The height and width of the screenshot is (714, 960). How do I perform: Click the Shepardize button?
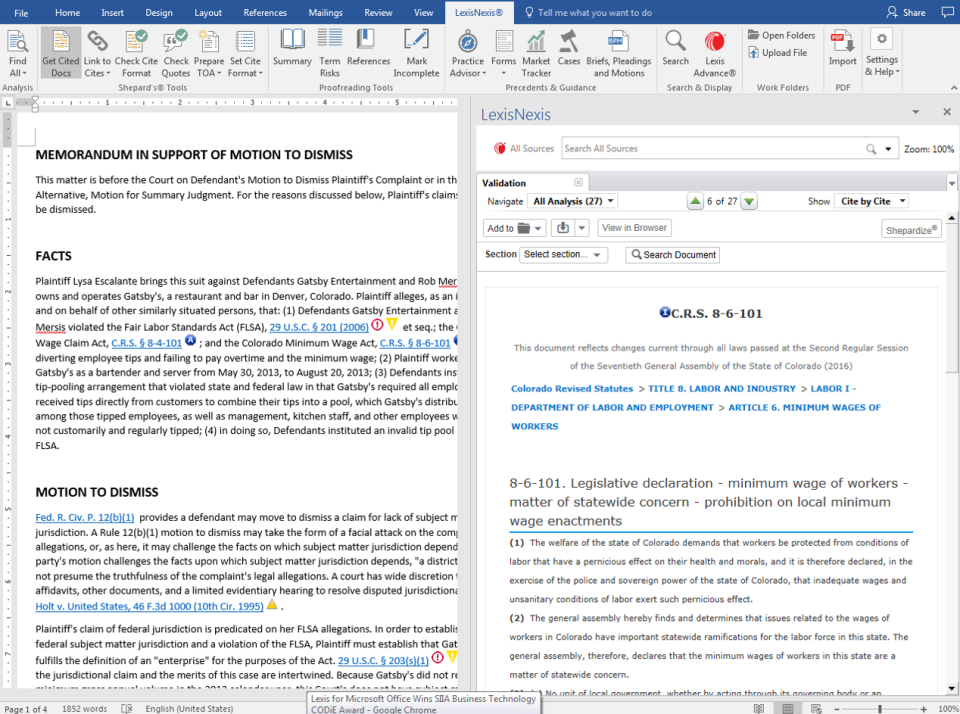[x=911, y=230]
